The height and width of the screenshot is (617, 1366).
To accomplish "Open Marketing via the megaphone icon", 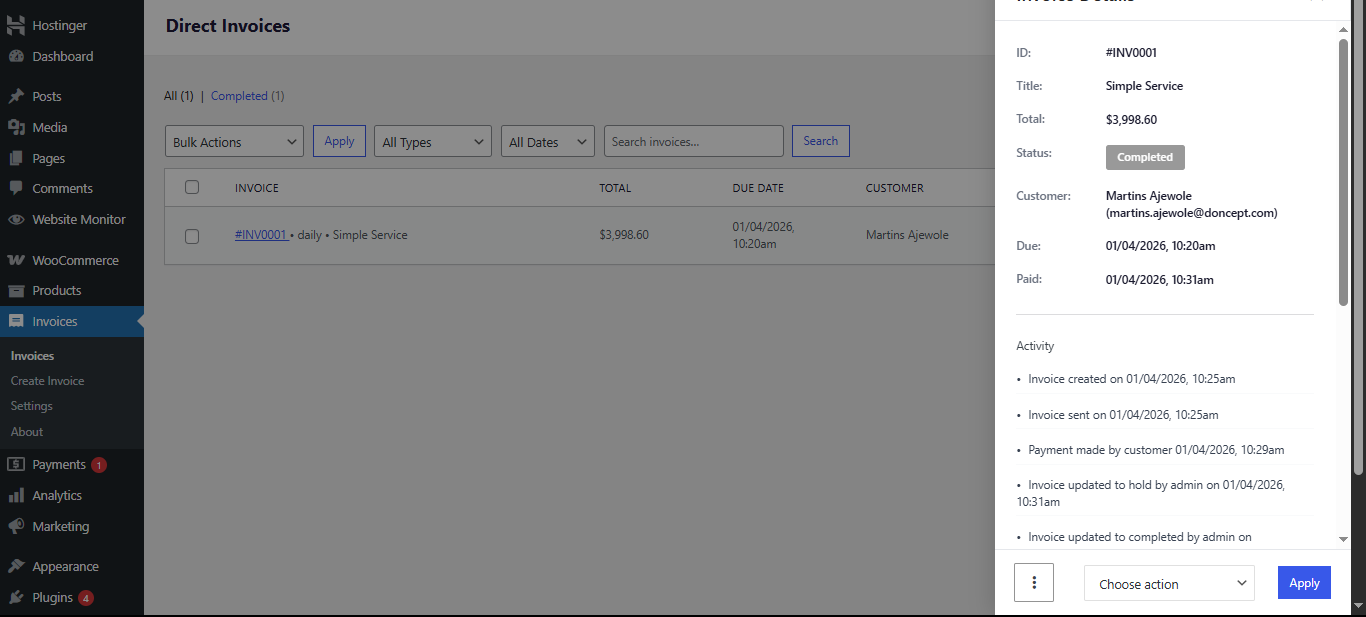I will (15, 526).
